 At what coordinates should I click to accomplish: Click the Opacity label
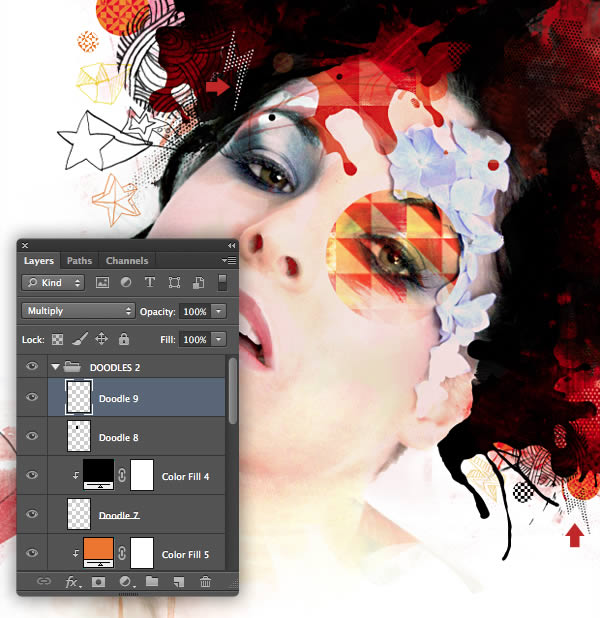coord(157,311)
